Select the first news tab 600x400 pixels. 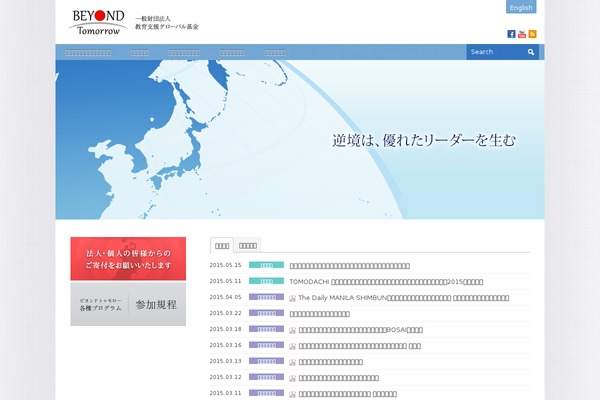coord(222,245)
